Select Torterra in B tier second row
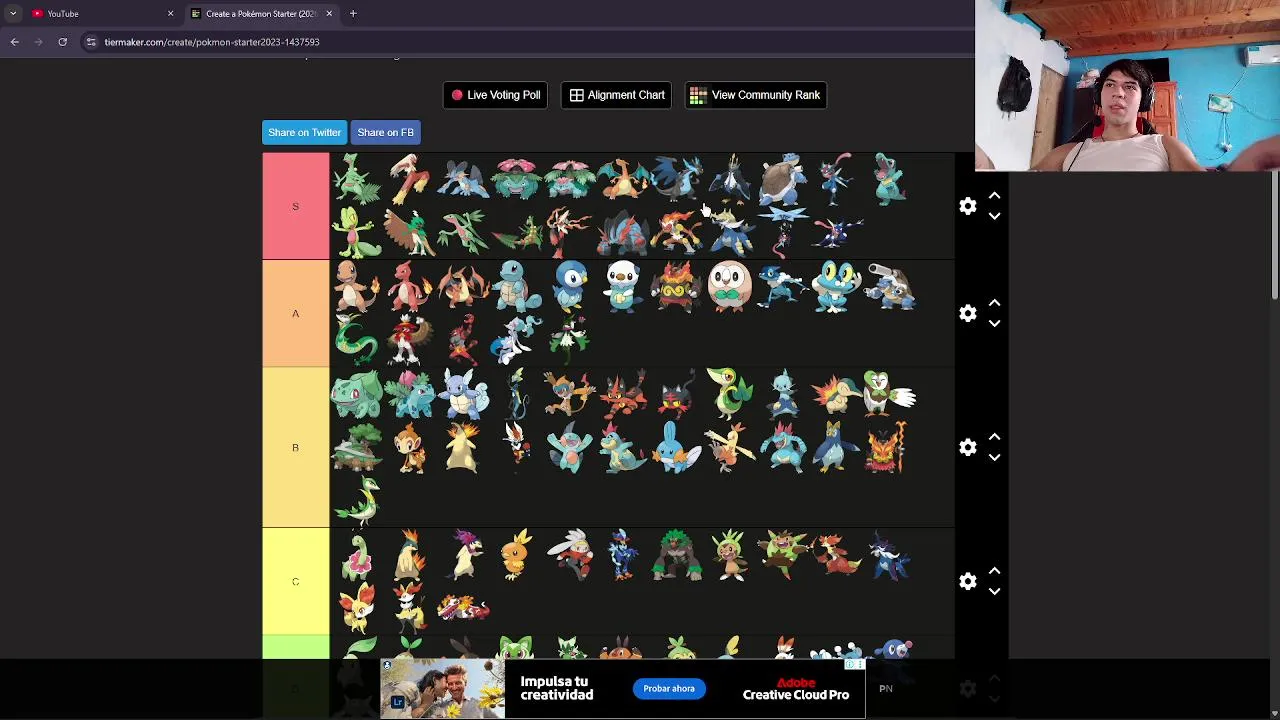The width and height of the screenshot is (1280, 720). (x=356, y=447)
